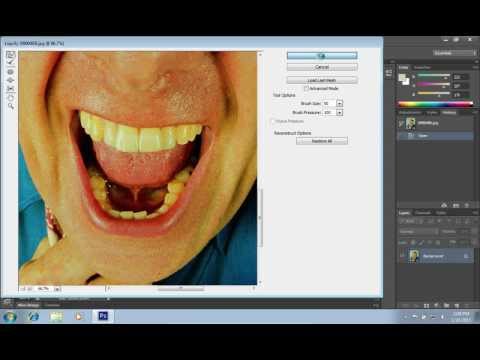Click the third (bottom) color slider

(434, 94)
